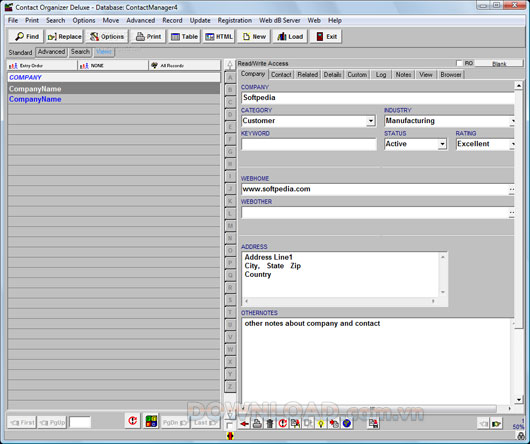Open the STATUS dropdown showing Active
The height and width of the screenshot is (444, 530).
(442, 144)
